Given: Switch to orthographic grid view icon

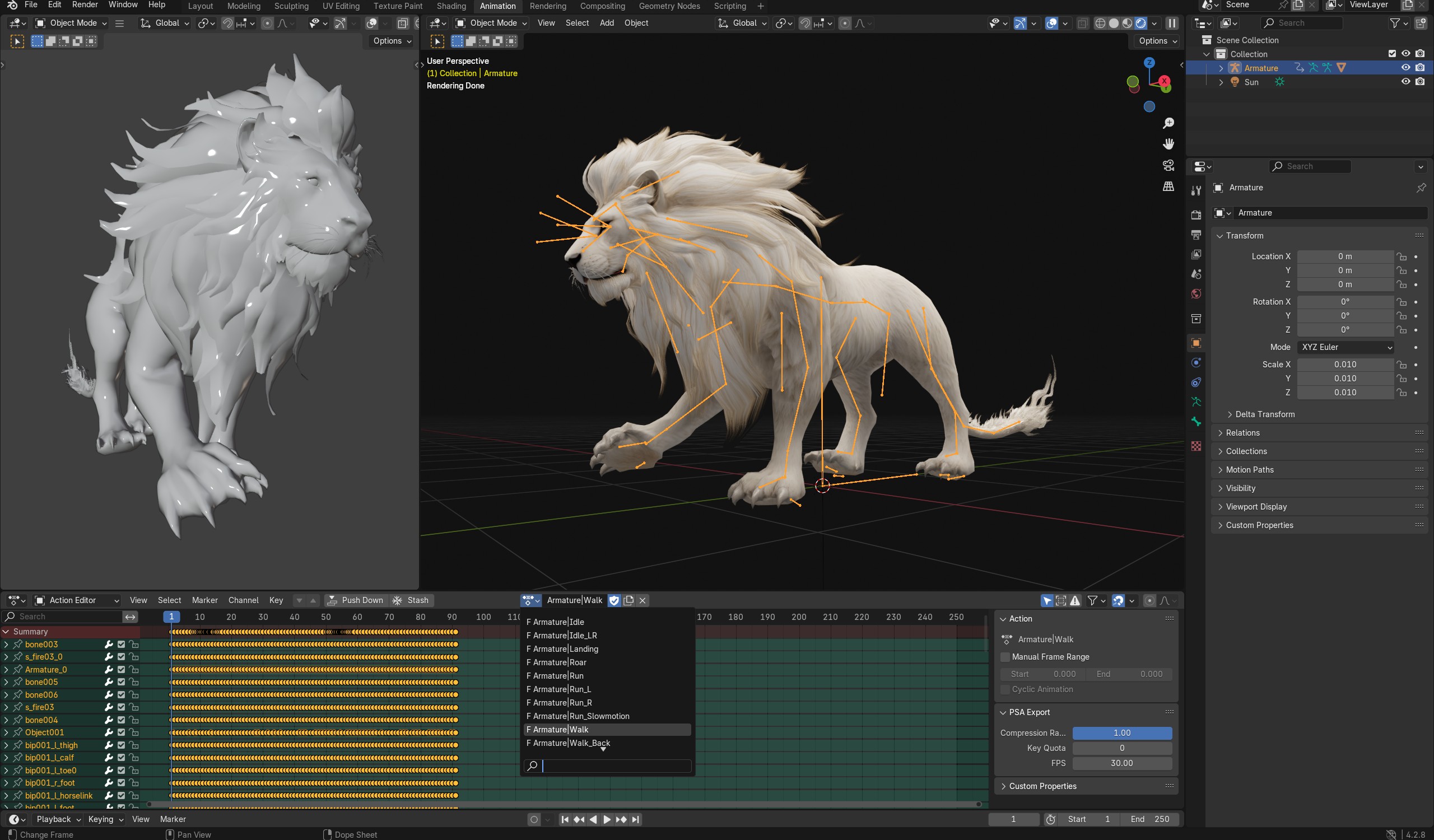Looking at the screenshot, I should point(1168,186).
